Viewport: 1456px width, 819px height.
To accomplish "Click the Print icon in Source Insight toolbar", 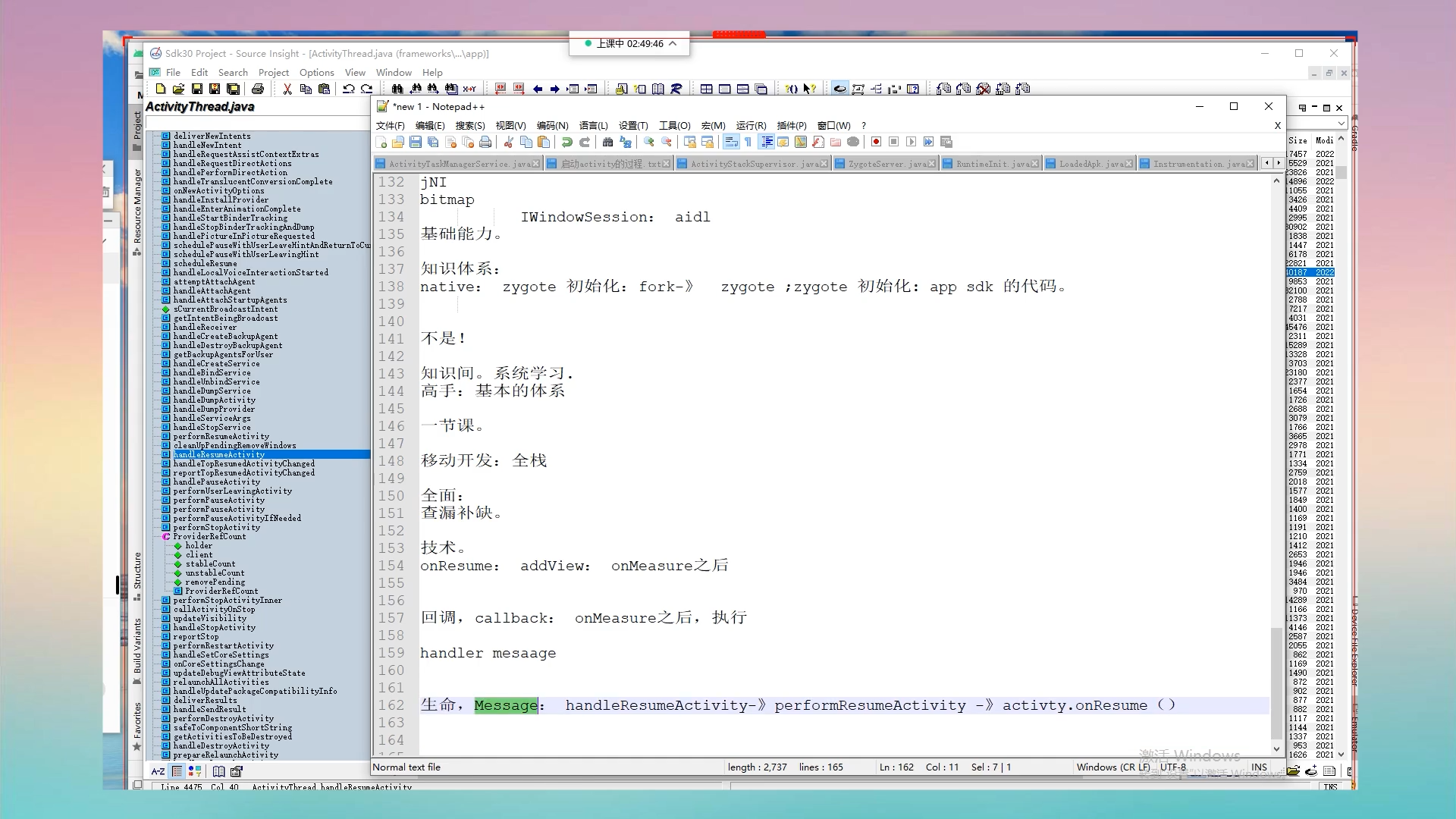I will pos(258,89).
